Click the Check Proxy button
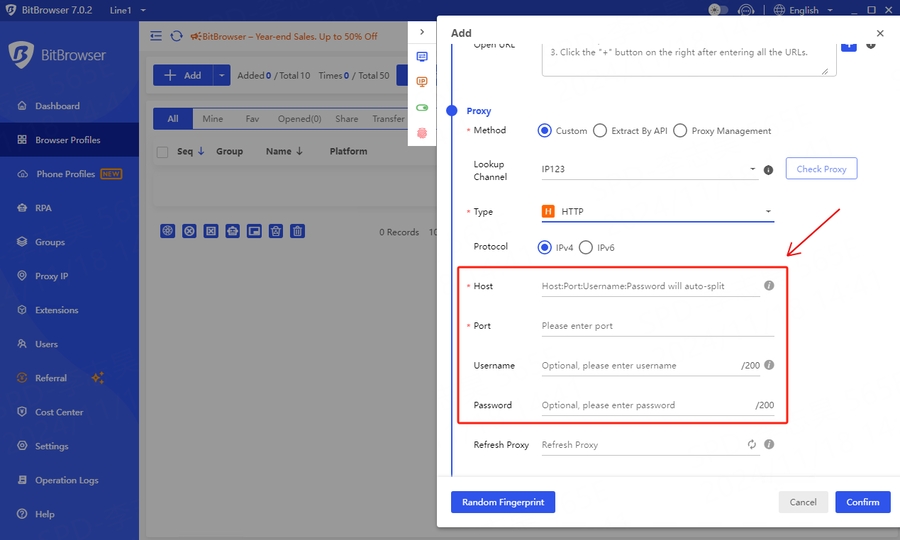900x540 pixels. point(821,169)
